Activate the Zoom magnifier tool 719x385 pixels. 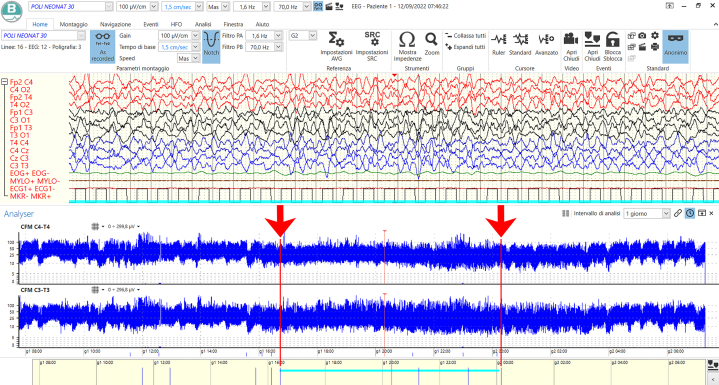click(x=431, y=44)
